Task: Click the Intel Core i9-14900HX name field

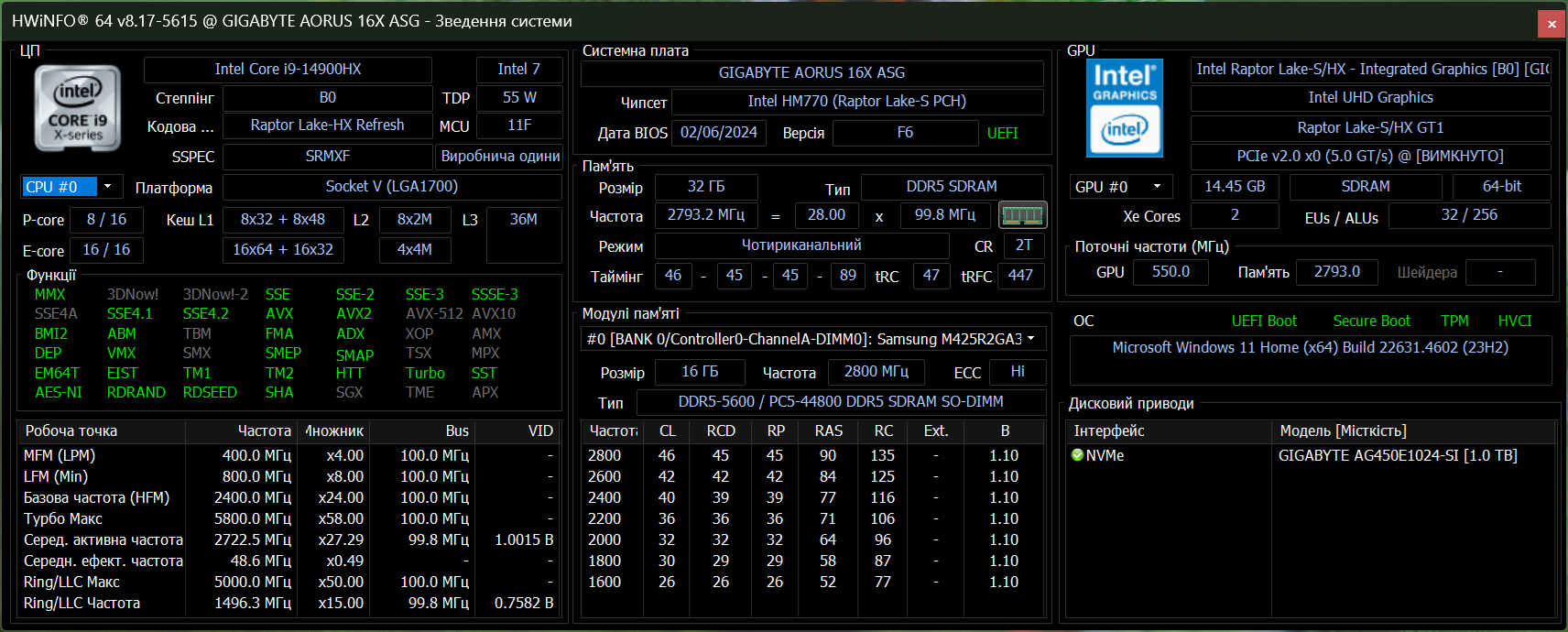Action: [x=288, y=70]
